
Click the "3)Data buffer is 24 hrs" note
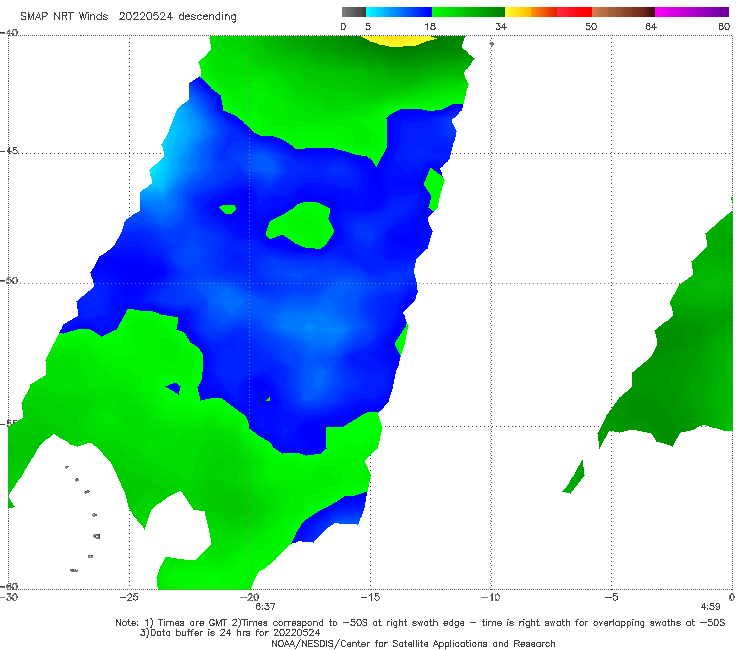(230, 633)
